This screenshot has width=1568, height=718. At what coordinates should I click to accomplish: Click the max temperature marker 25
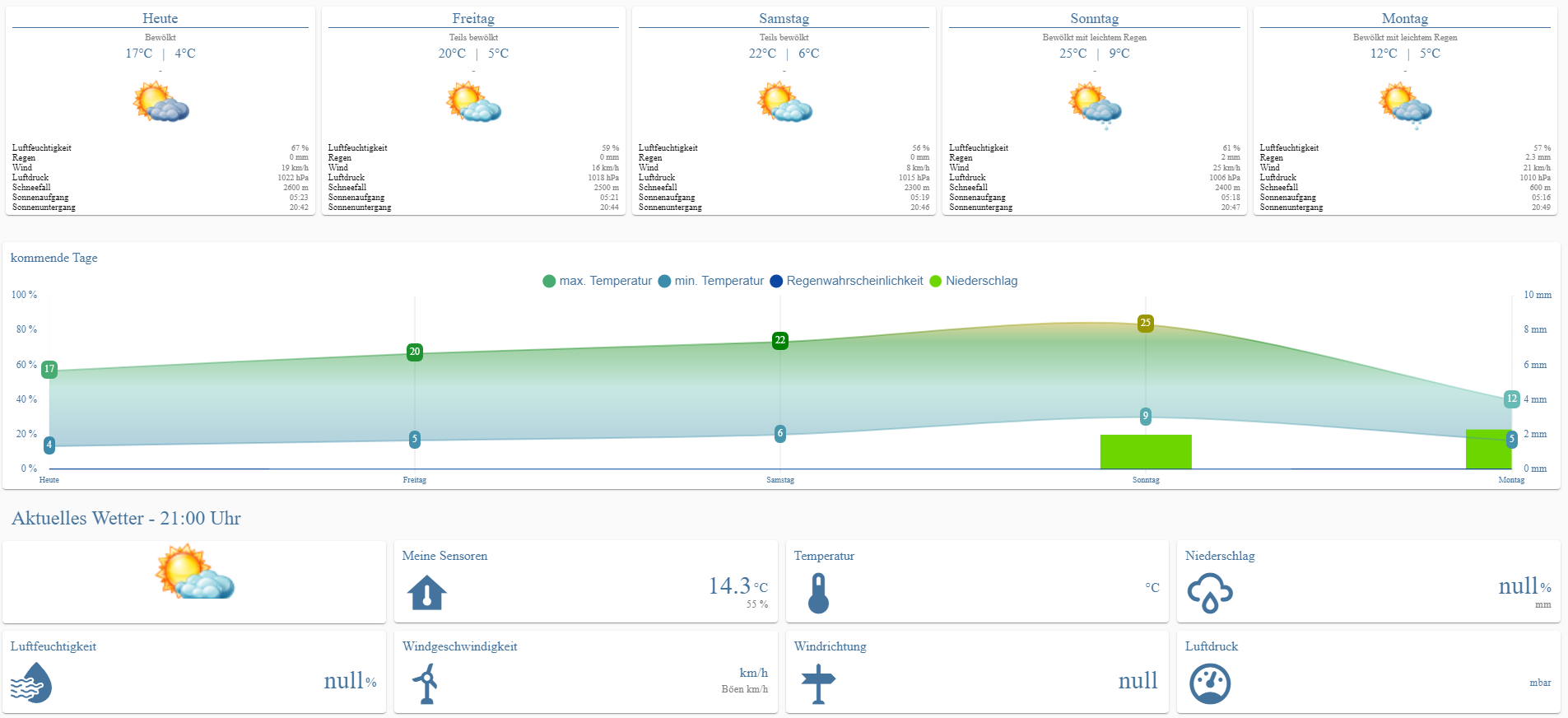point(1146,323)
